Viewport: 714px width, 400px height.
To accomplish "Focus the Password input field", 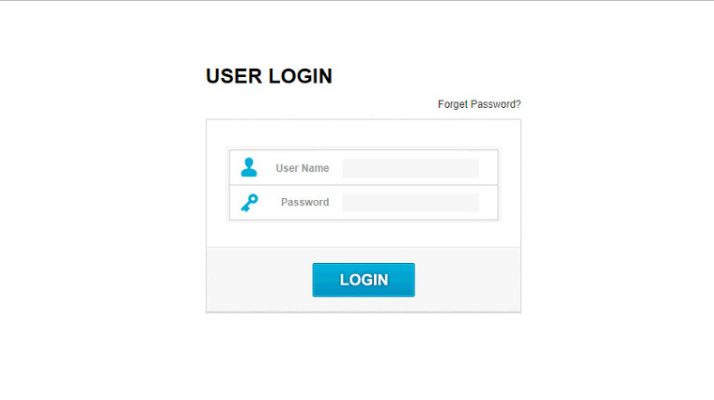I will [410, 202].
